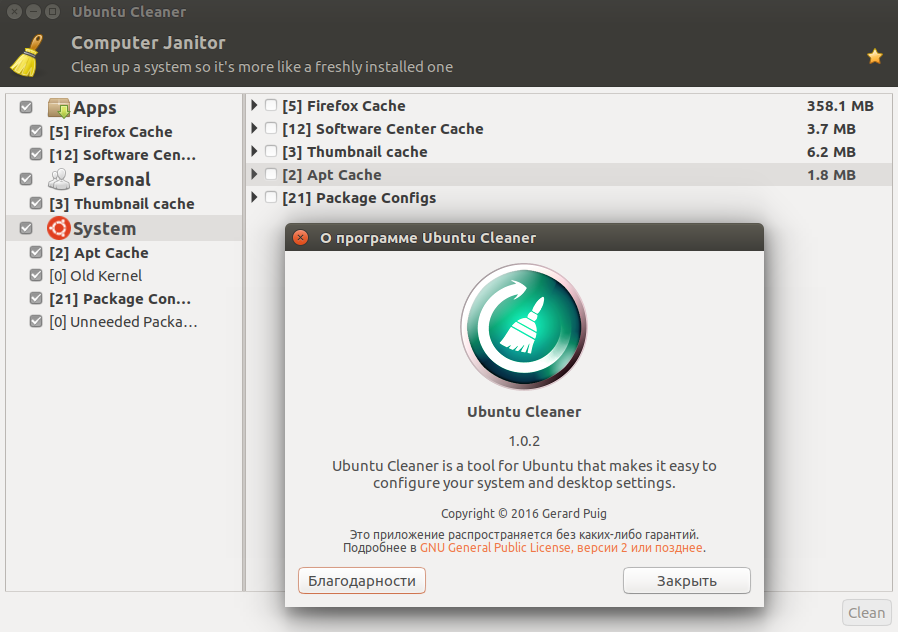Viewport: 898px width, 632px height.
Task: Click the System Ubuntu logo icon
Action: coord(58,228)
